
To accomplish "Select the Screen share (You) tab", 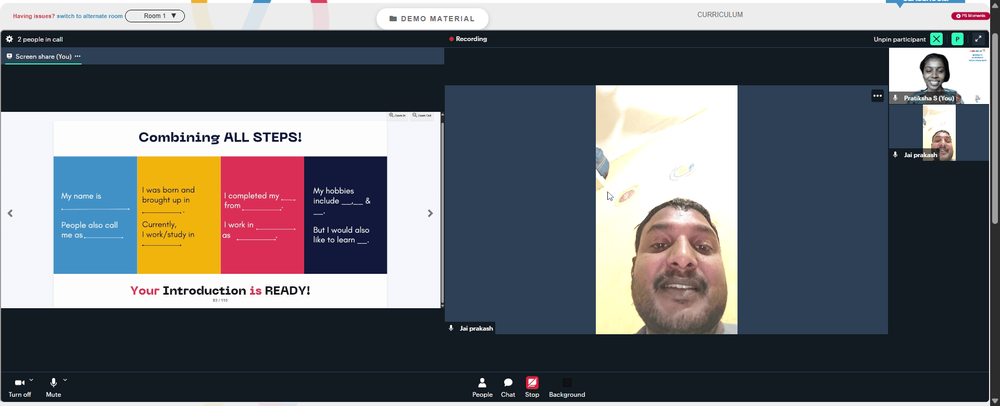I will [x=43, y=57].
